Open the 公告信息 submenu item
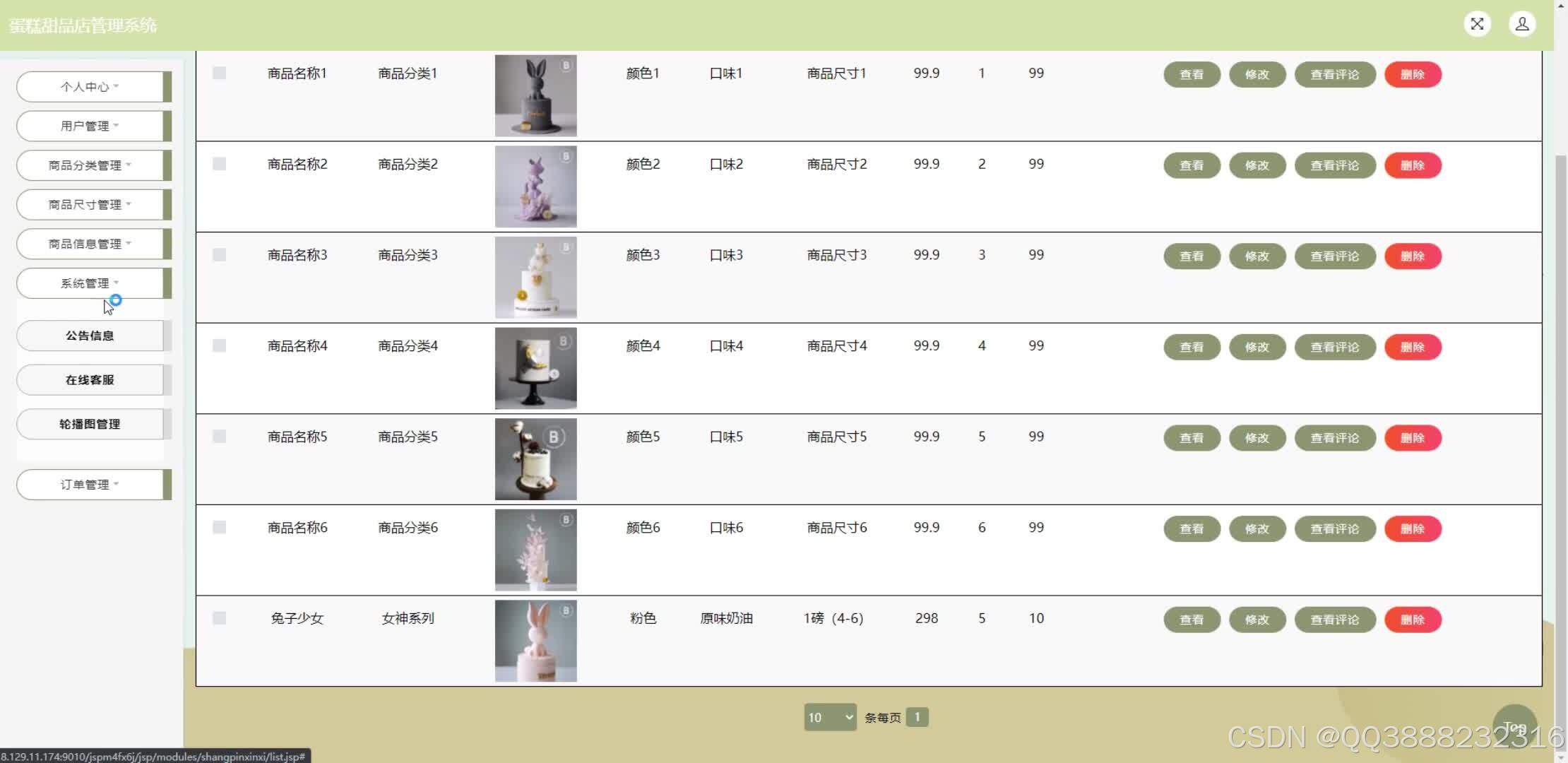 90,336
